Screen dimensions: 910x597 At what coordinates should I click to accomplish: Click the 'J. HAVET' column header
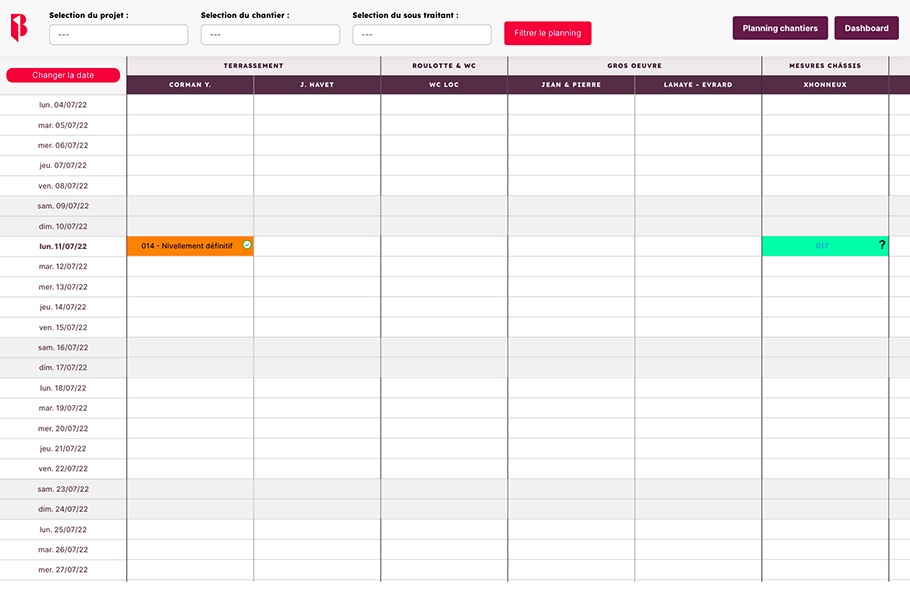[317, 85]
